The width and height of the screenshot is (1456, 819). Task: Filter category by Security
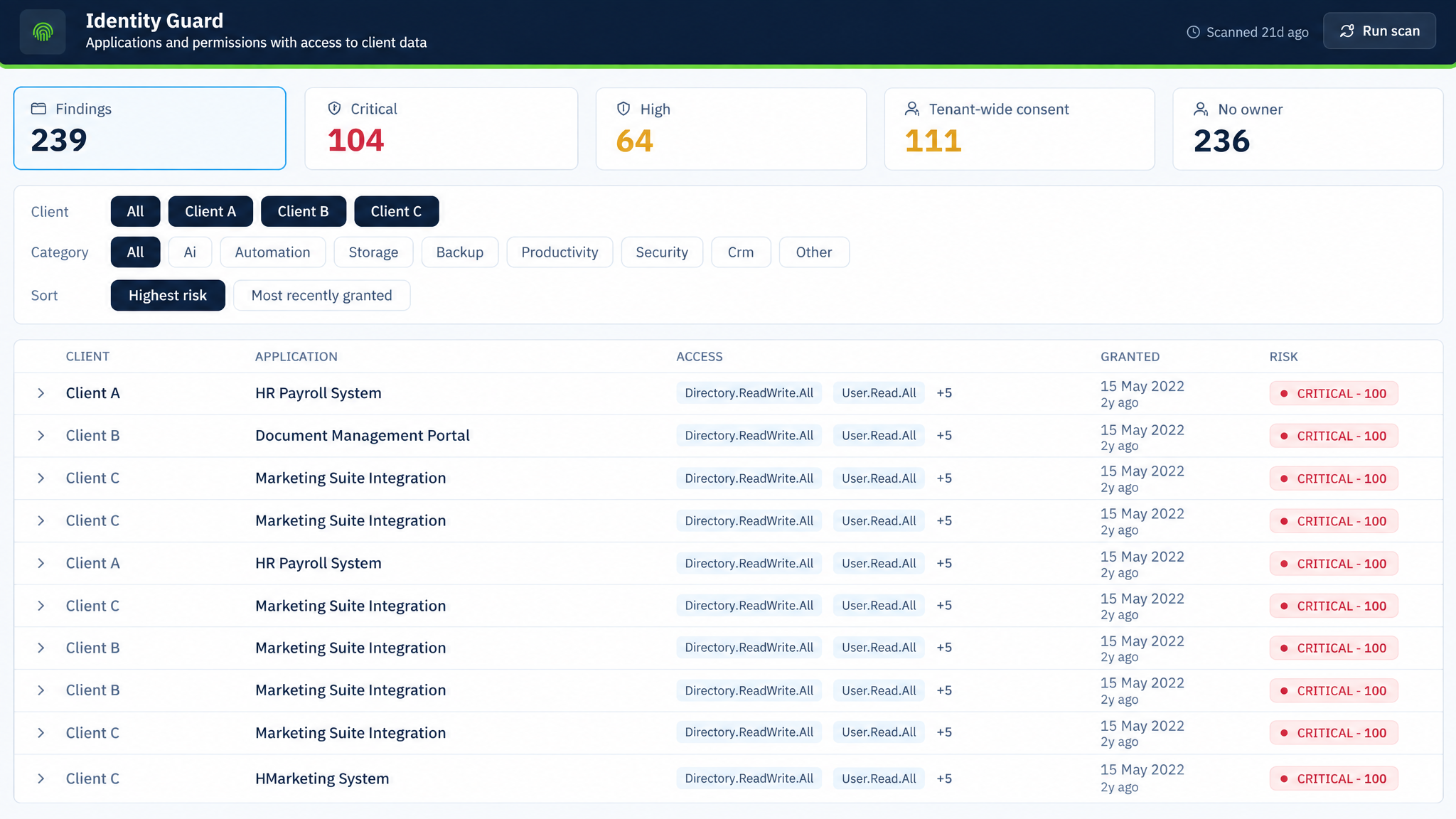pos(662,252)
